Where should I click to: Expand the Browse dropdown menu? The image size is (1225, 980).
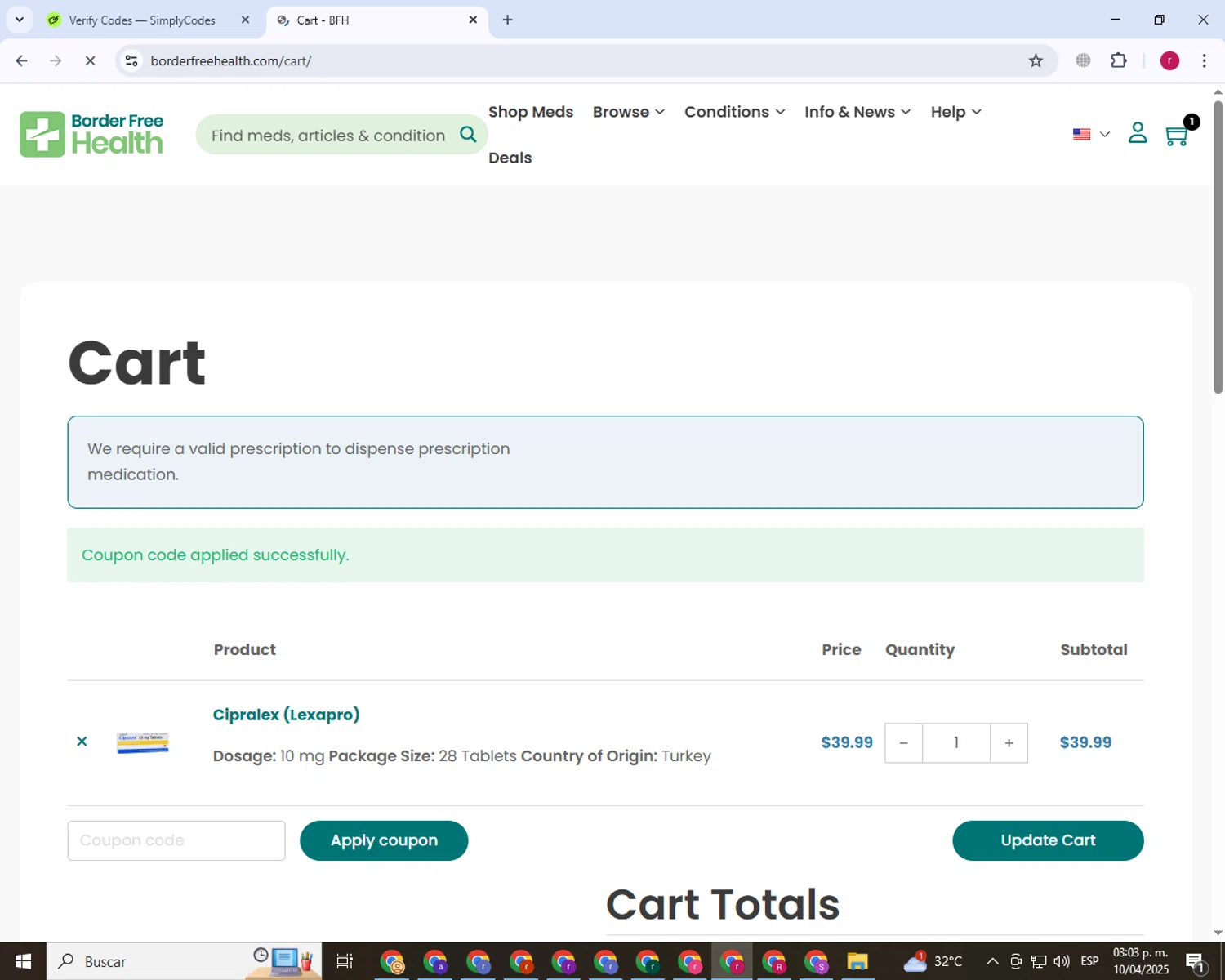pyautogui.click(x=629, y=112)
